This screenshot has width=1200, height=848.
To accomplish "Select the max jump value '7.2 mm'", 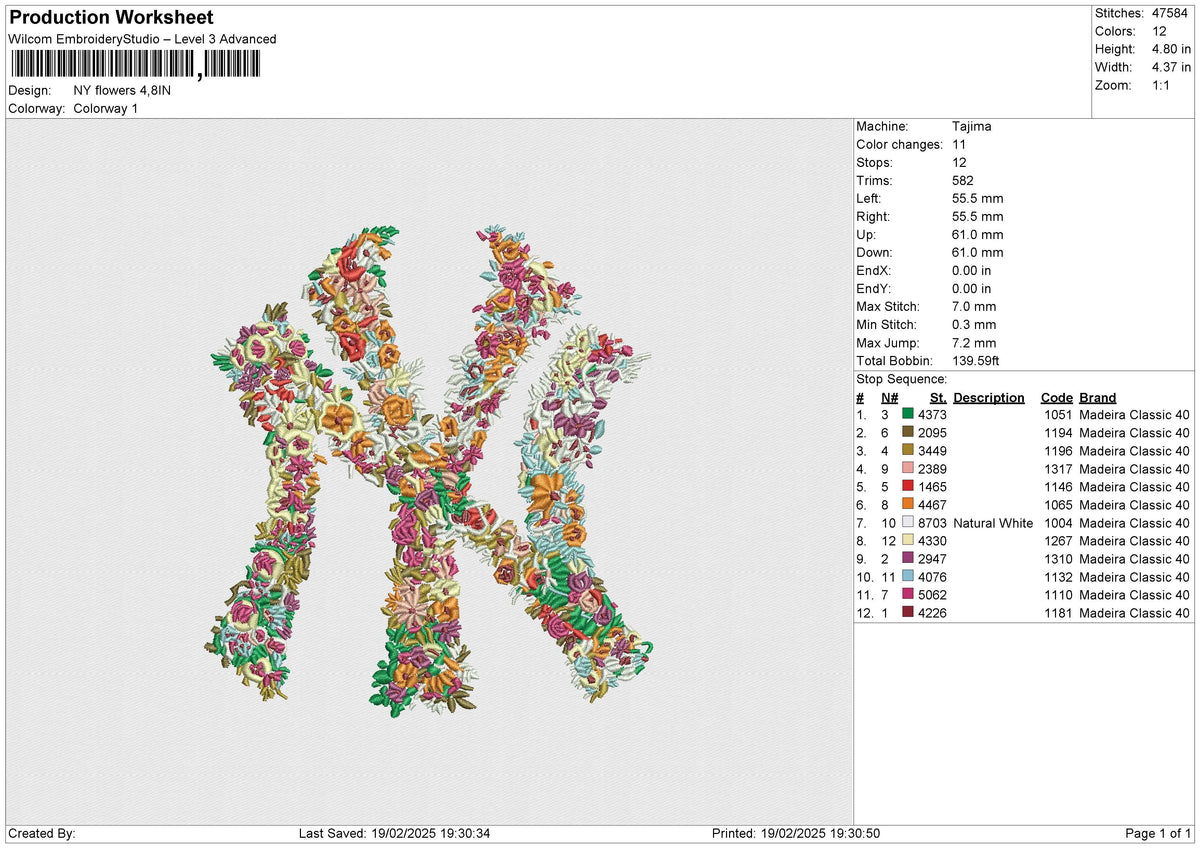I will 974,342.
